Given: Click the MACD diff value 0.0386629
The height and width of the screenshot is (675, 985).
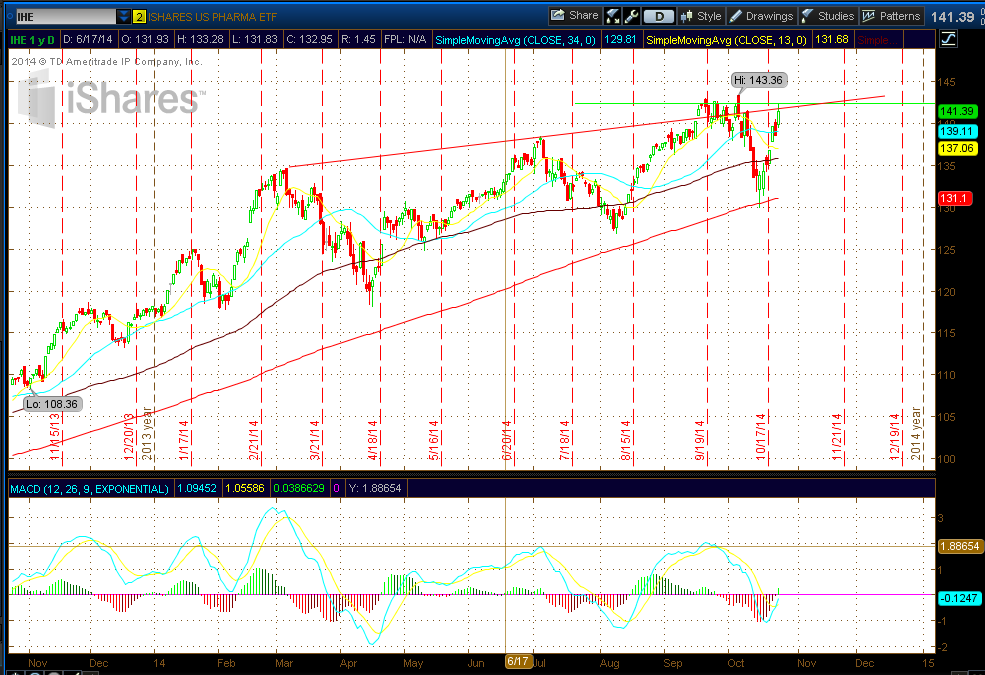Looking at the screenshot, I should coord(298,489).
